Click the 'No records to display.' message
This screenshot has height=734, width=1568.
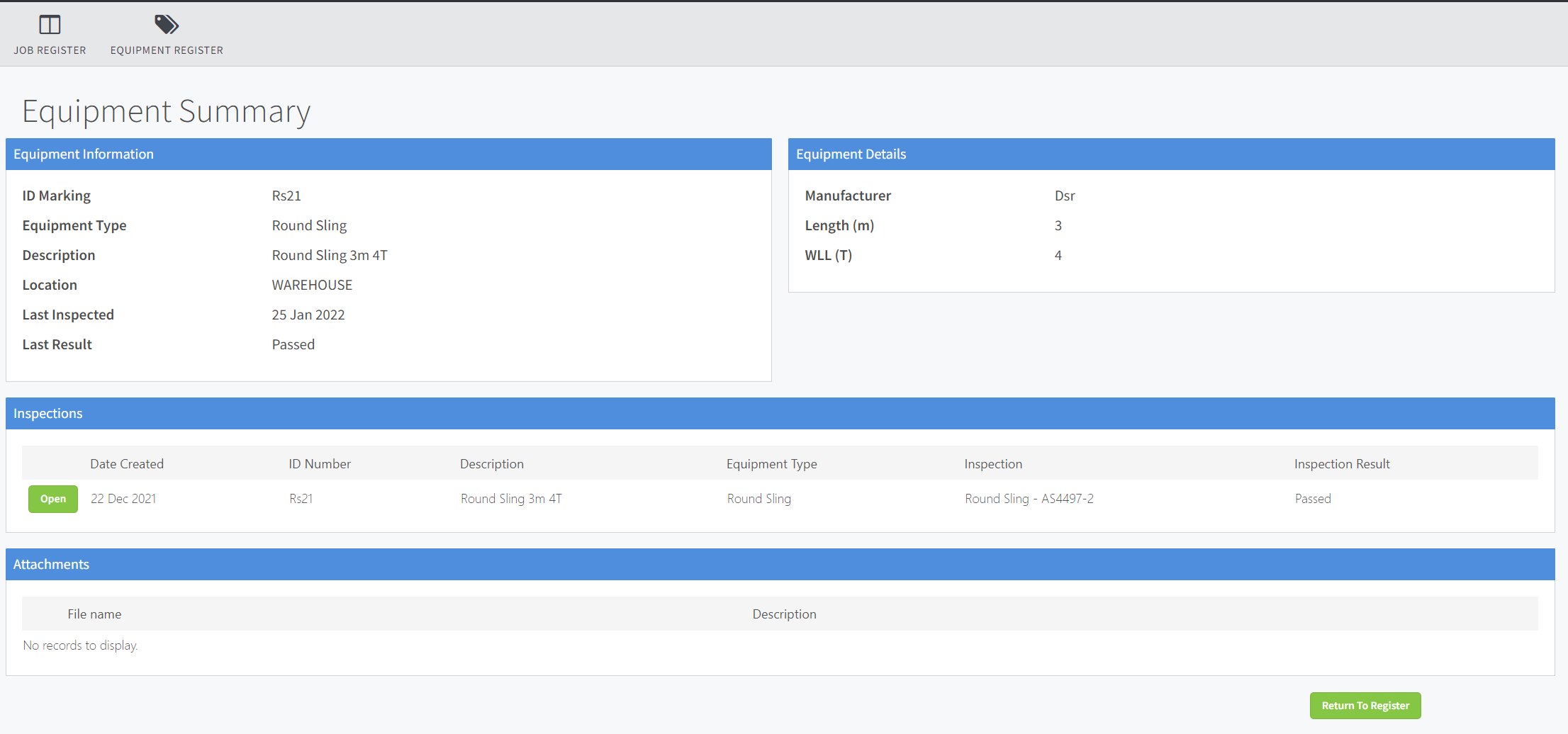click(x=80, y=645)
